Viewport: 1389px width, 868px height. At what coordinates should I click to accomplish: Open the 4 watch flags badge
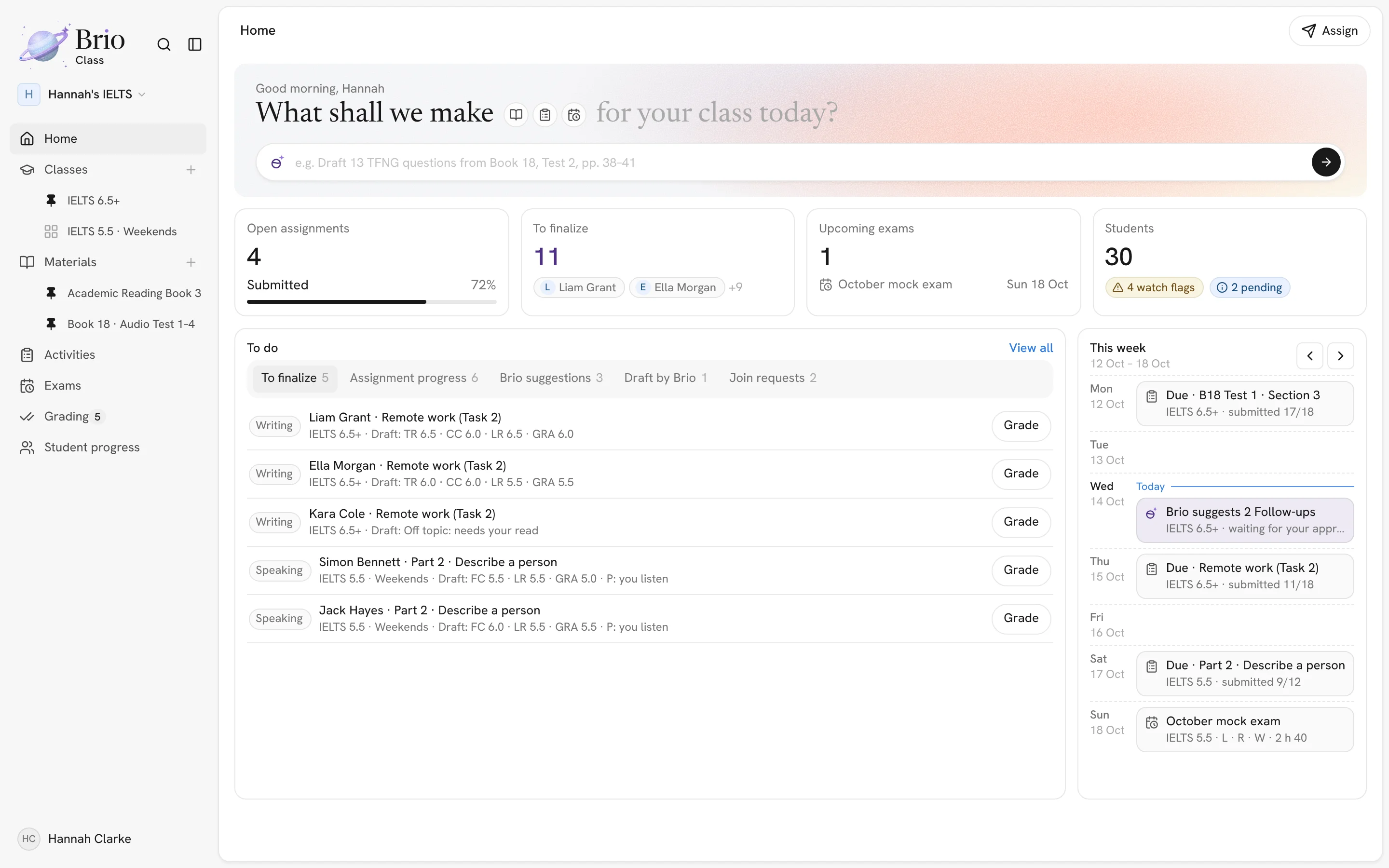(x=1154, y=287)
